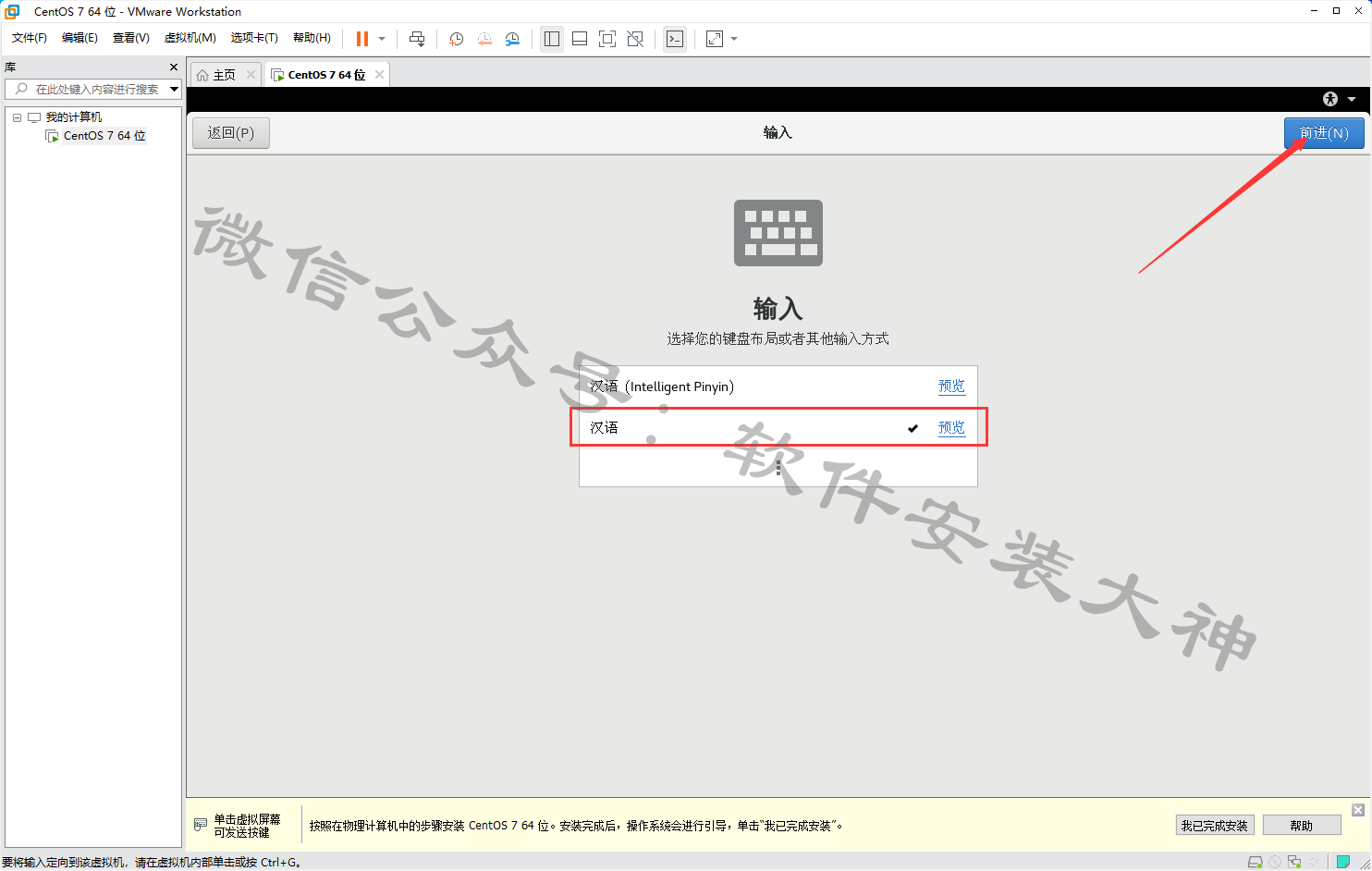Close the CentOS 7 64 位 tab
This screenshot has width=1372, height=871.
[x=379, y=75]
